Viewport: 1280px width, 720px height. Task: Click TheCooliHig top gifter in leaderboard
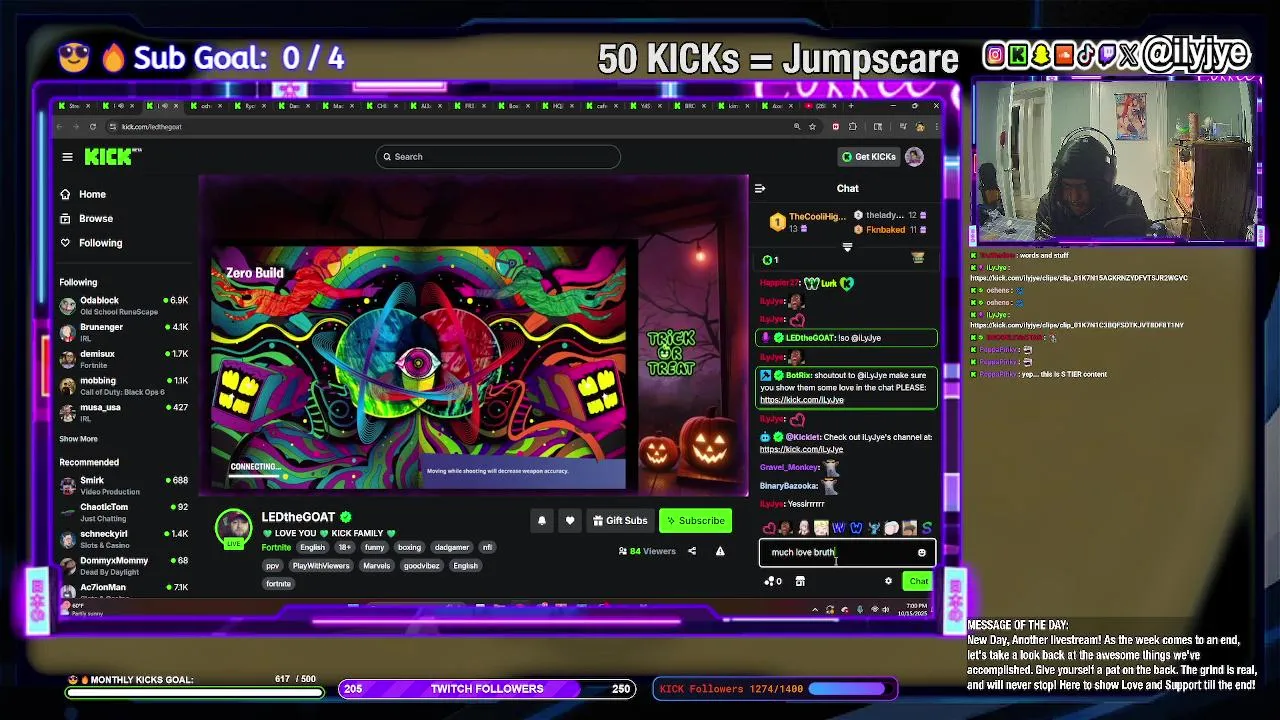(810, 222)
